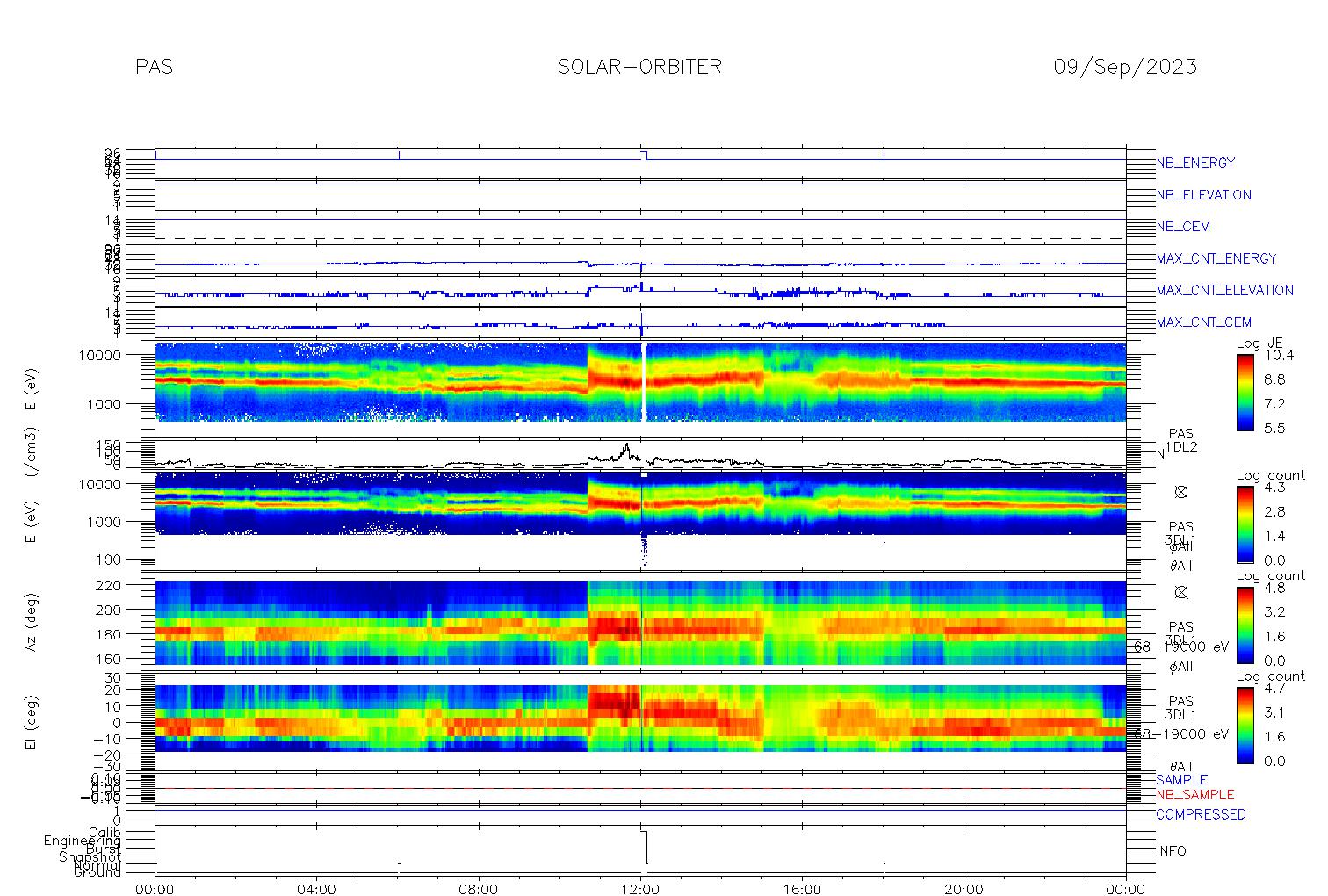Click the Ground mode label
1328x896 pixels.
97,872
